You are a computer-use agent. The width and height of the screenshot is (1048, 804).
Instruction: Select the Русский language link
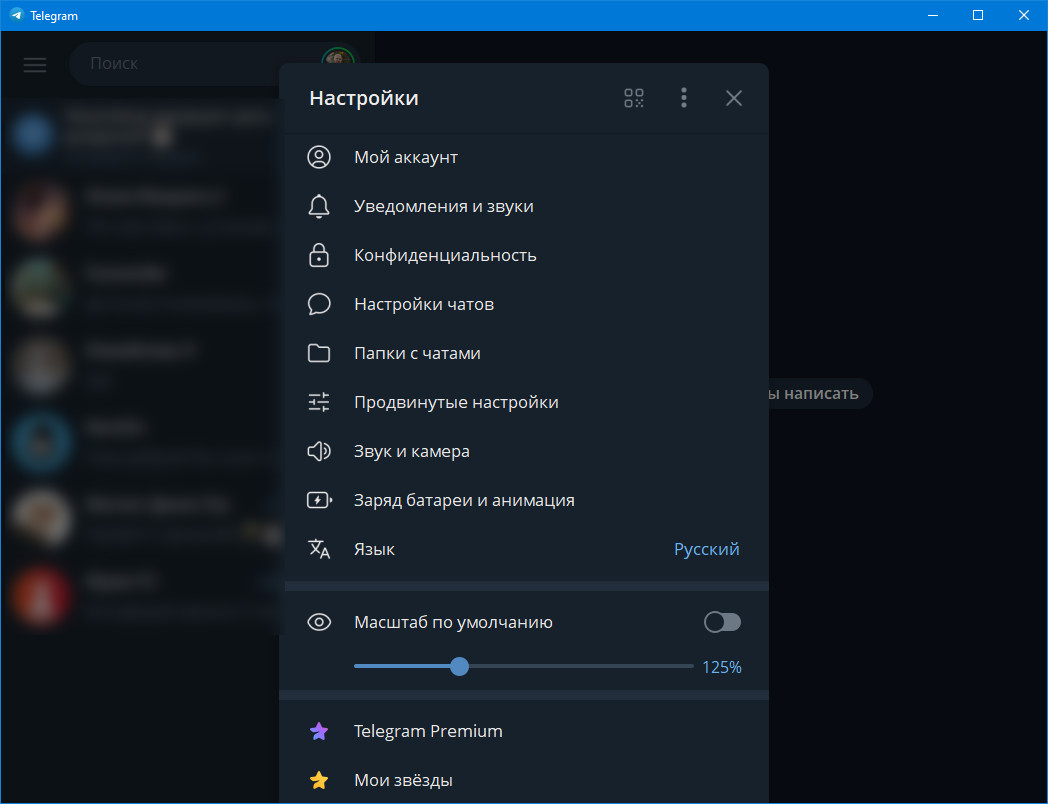706,549
